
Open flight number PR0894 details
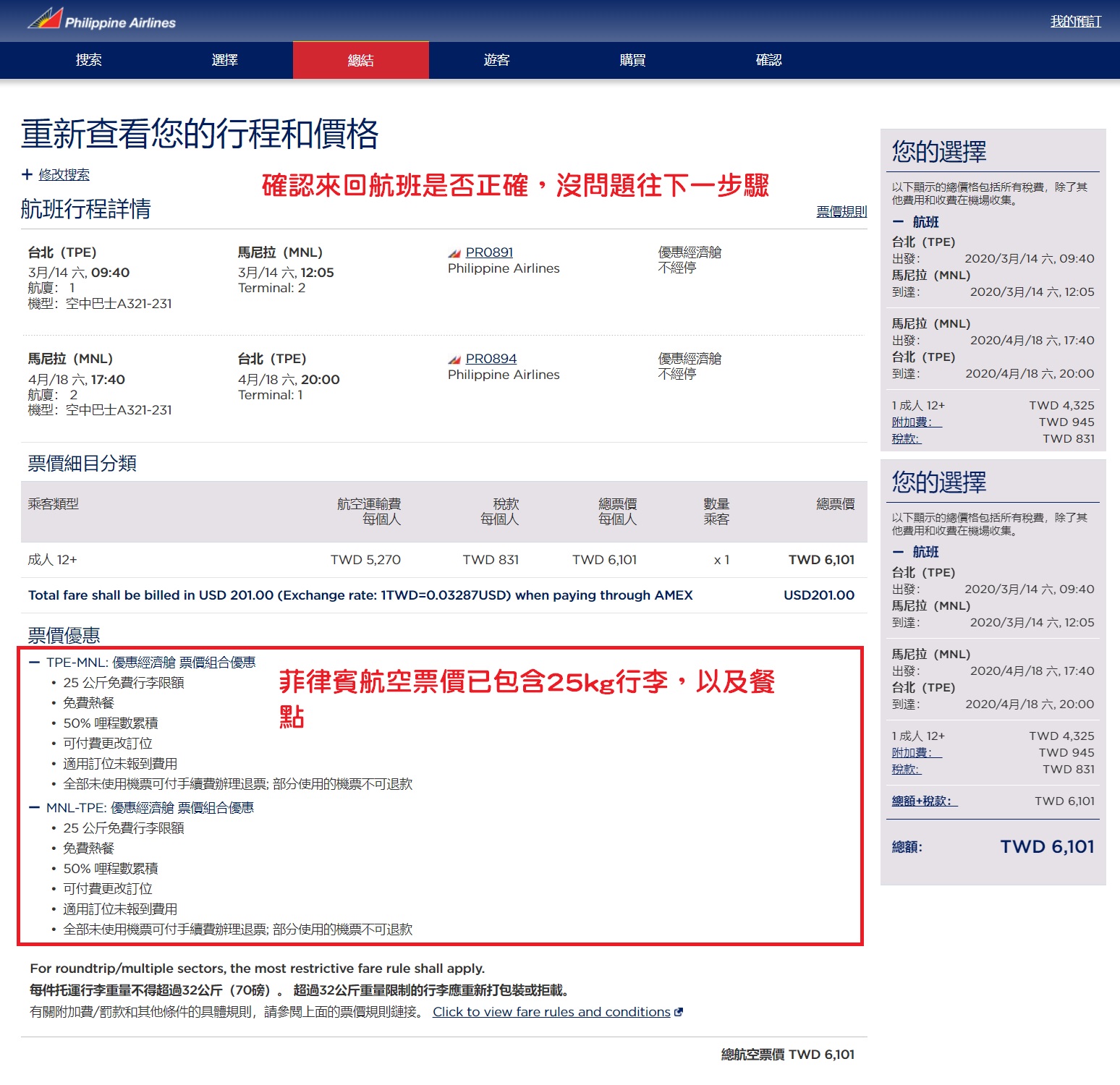[x=491, y=359]
